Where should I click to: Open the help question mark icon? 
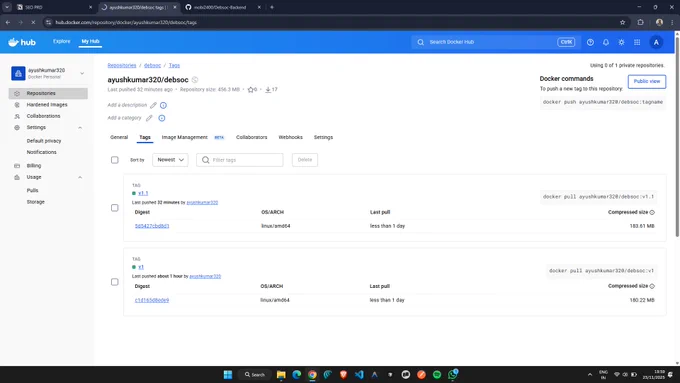(590, 42)
